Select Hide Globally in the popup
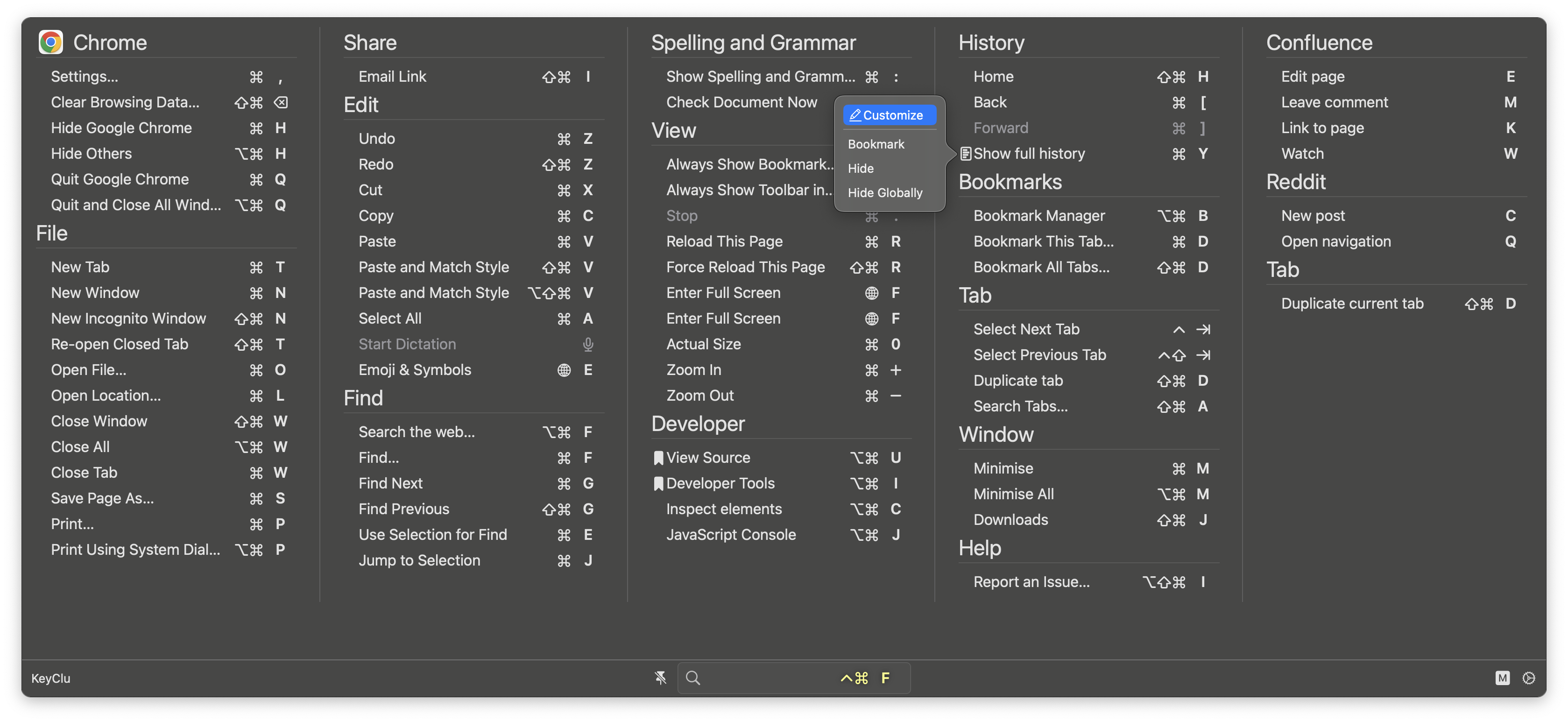This screenshot has height=722, width=1568. [x=885, y=193]
